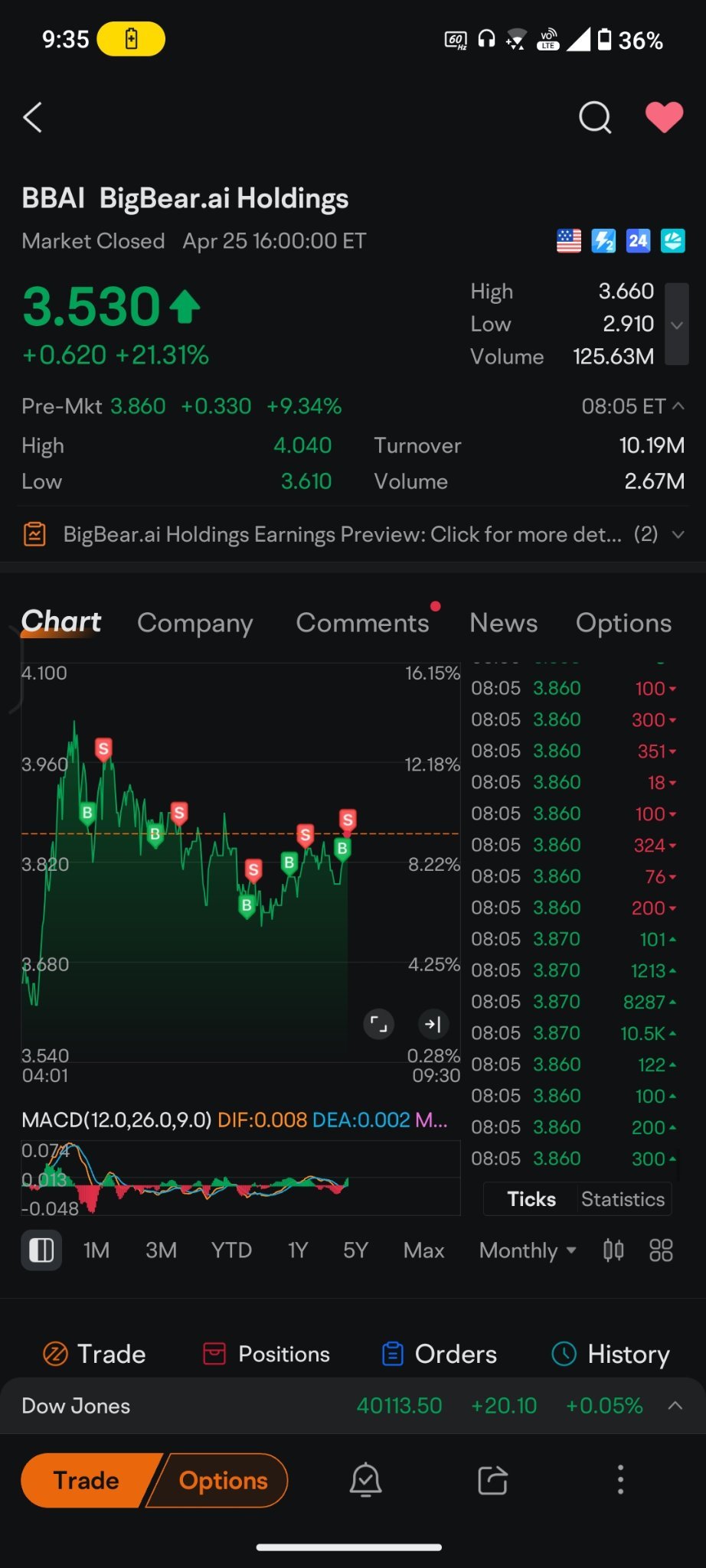Tap the headphones status bar icon
The height and width of the screenshot is (1568, 706).
(486, 38)
